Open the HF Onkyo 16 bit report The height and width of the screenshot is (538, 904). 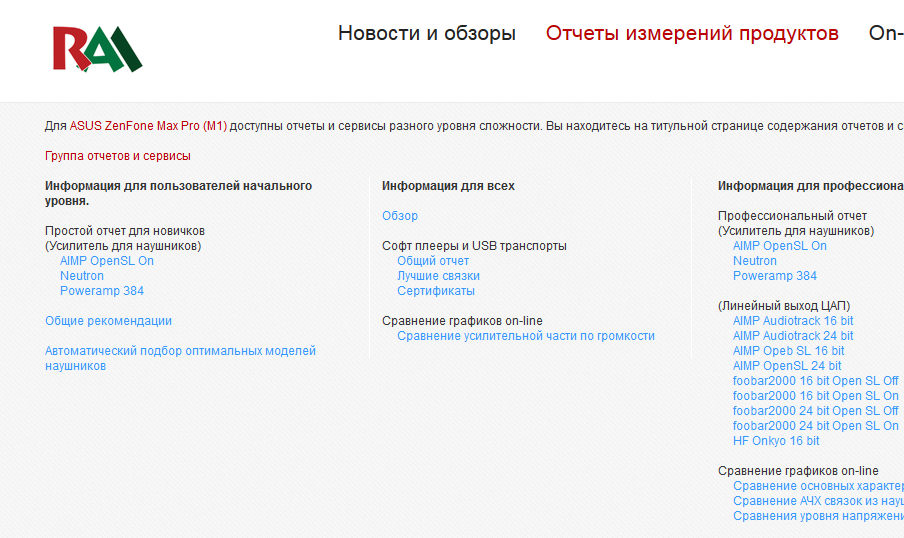coord(776,441)
